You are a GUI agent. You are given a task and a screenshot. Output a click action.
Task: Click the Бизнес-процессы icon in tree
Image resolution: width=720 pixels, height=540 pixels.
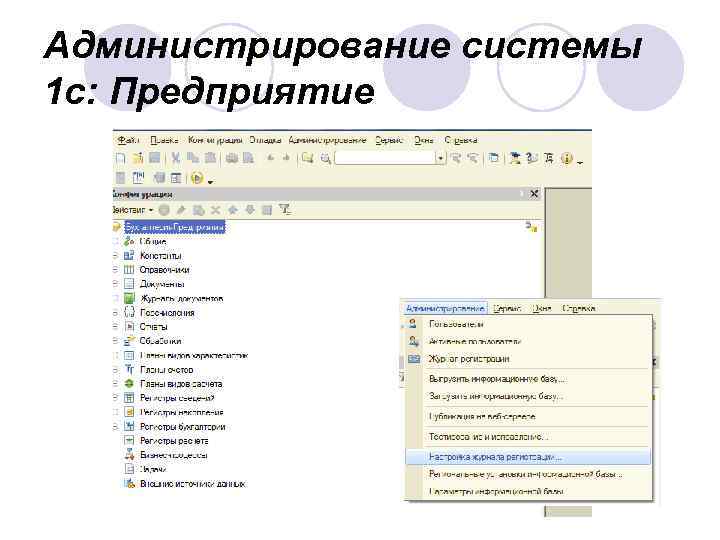coord(129,455)
